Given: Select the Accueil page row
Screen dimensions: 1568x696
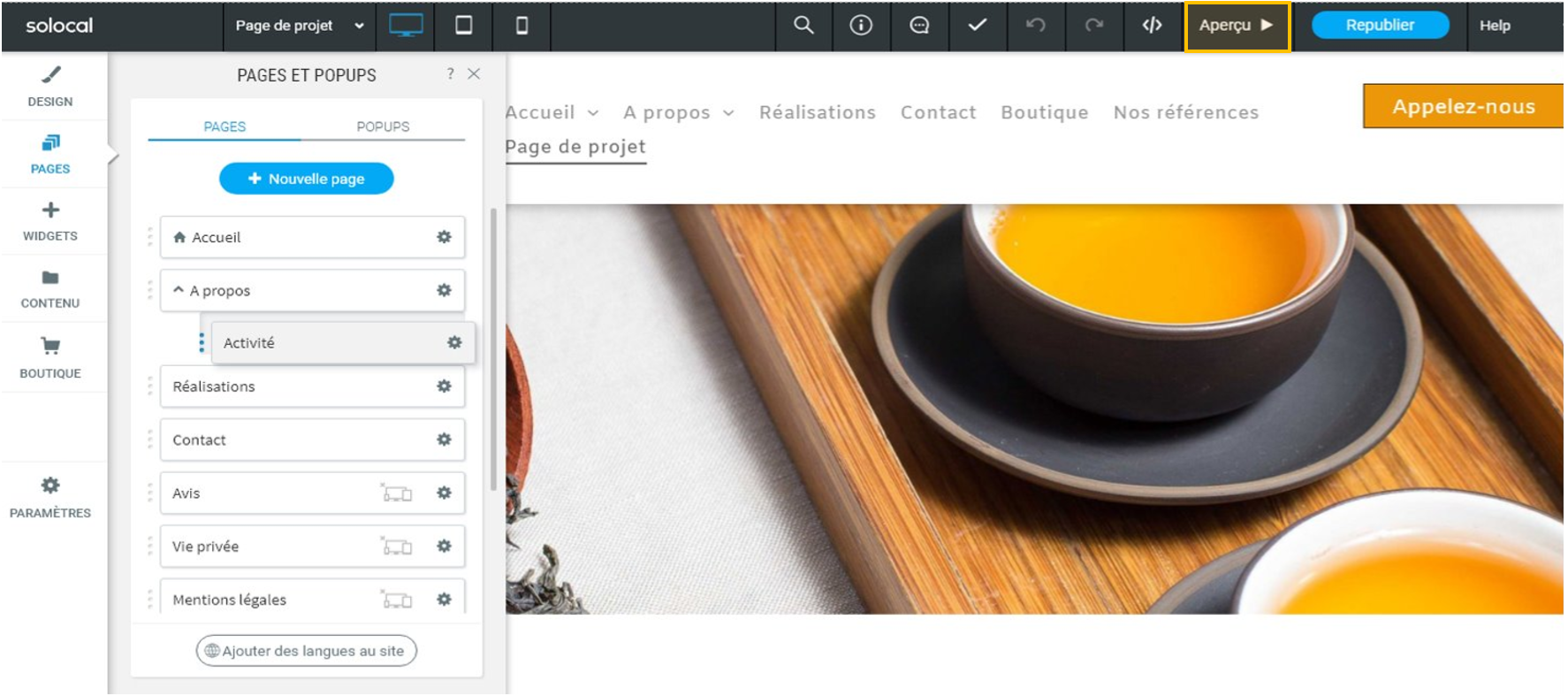Looking at the screenshot, I should tap(312, 237).
